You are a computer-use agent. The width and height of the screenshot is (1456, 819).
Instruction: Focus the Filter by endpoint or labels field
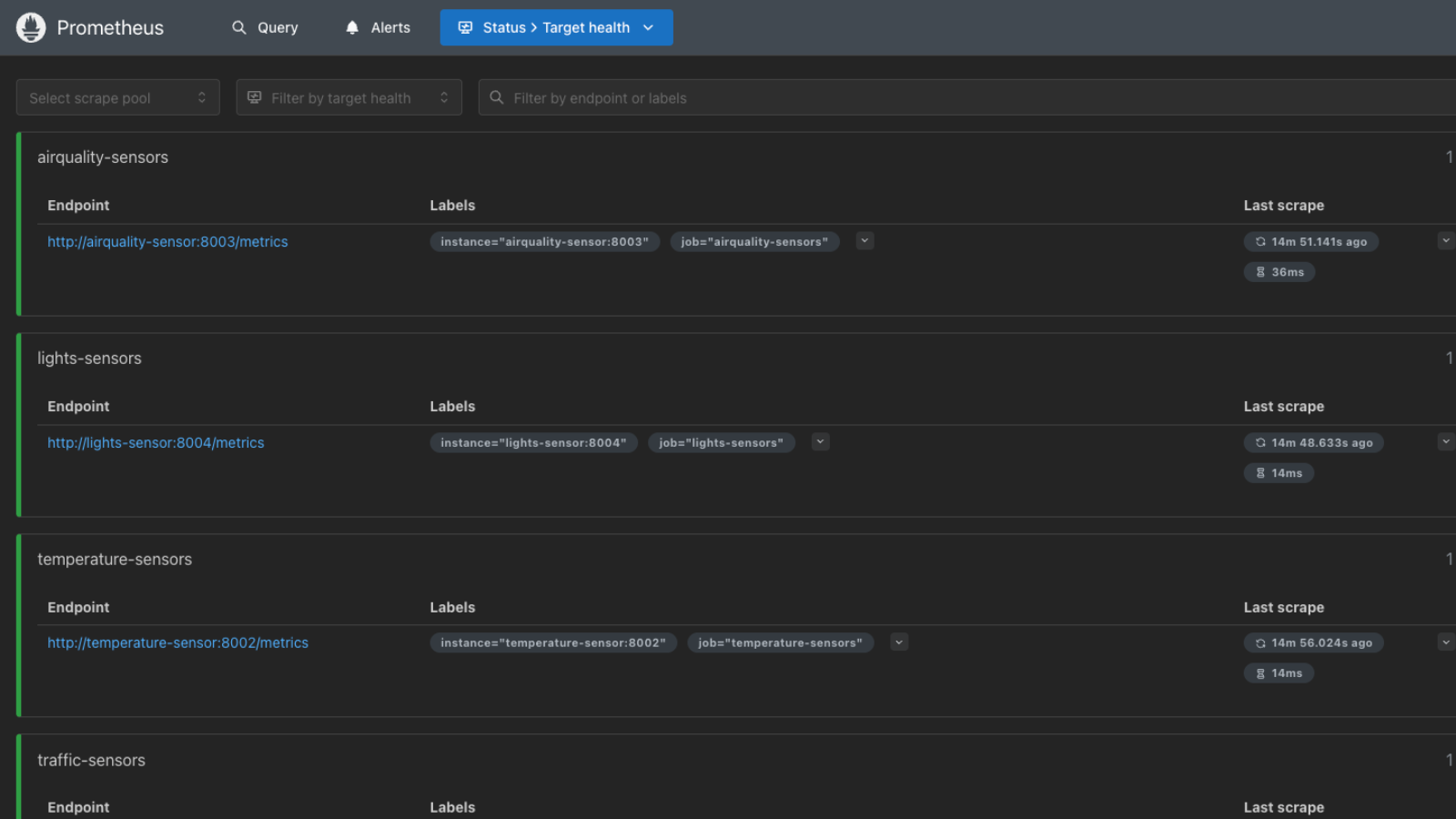pos(965,97)
